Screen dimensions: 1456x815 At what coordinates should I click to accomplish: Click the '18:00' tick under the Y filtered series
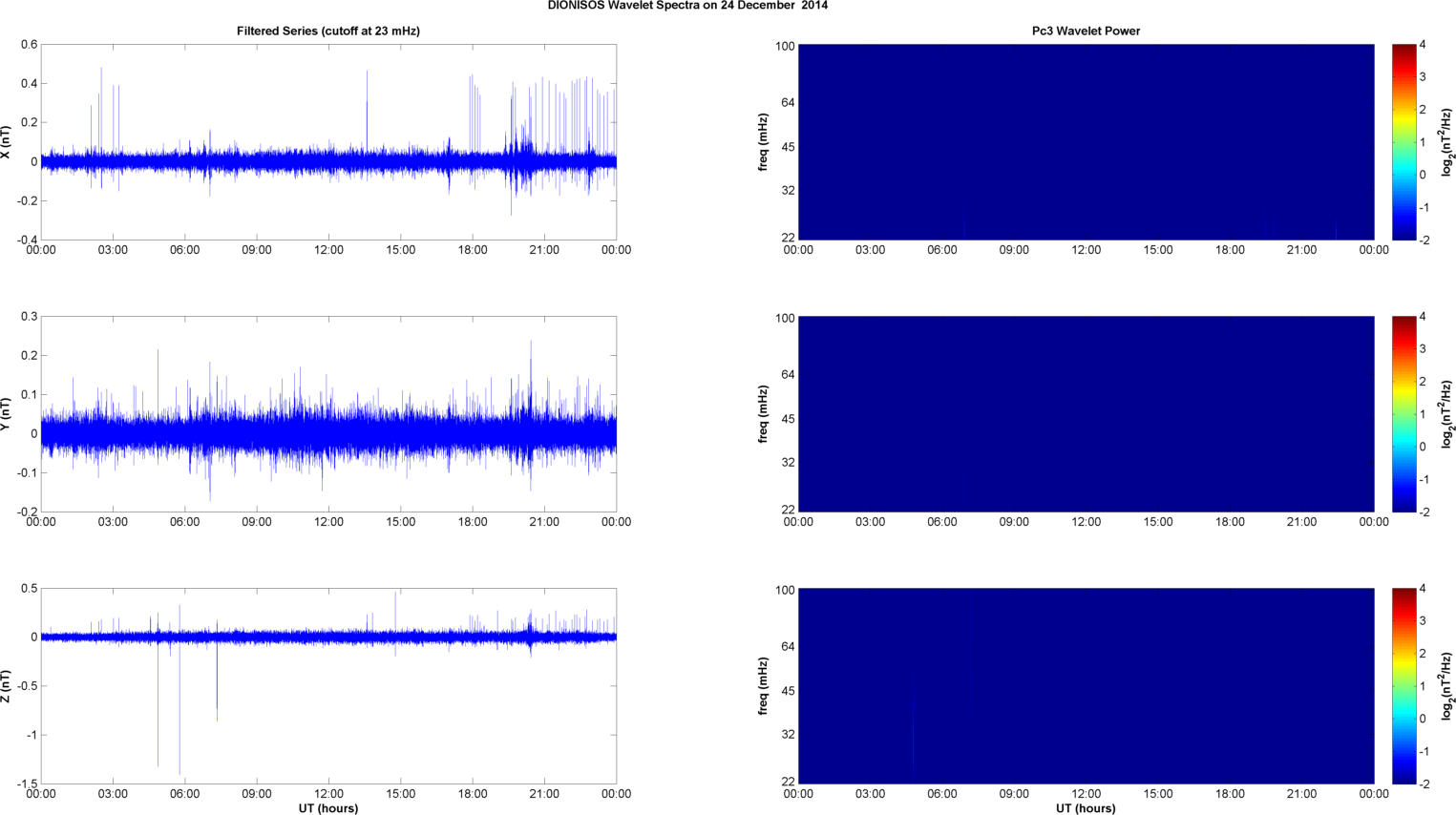click(473, 522)
